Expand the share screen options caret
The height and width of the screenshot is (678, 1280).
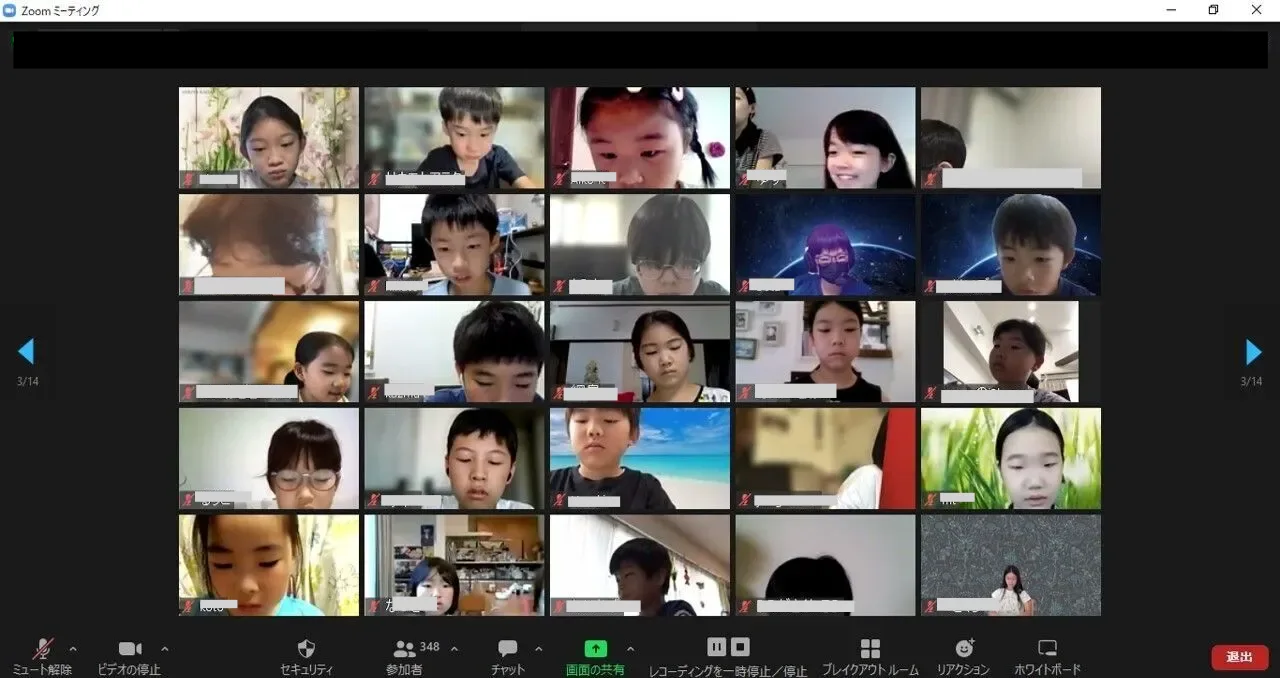click(x=630, y=648)
